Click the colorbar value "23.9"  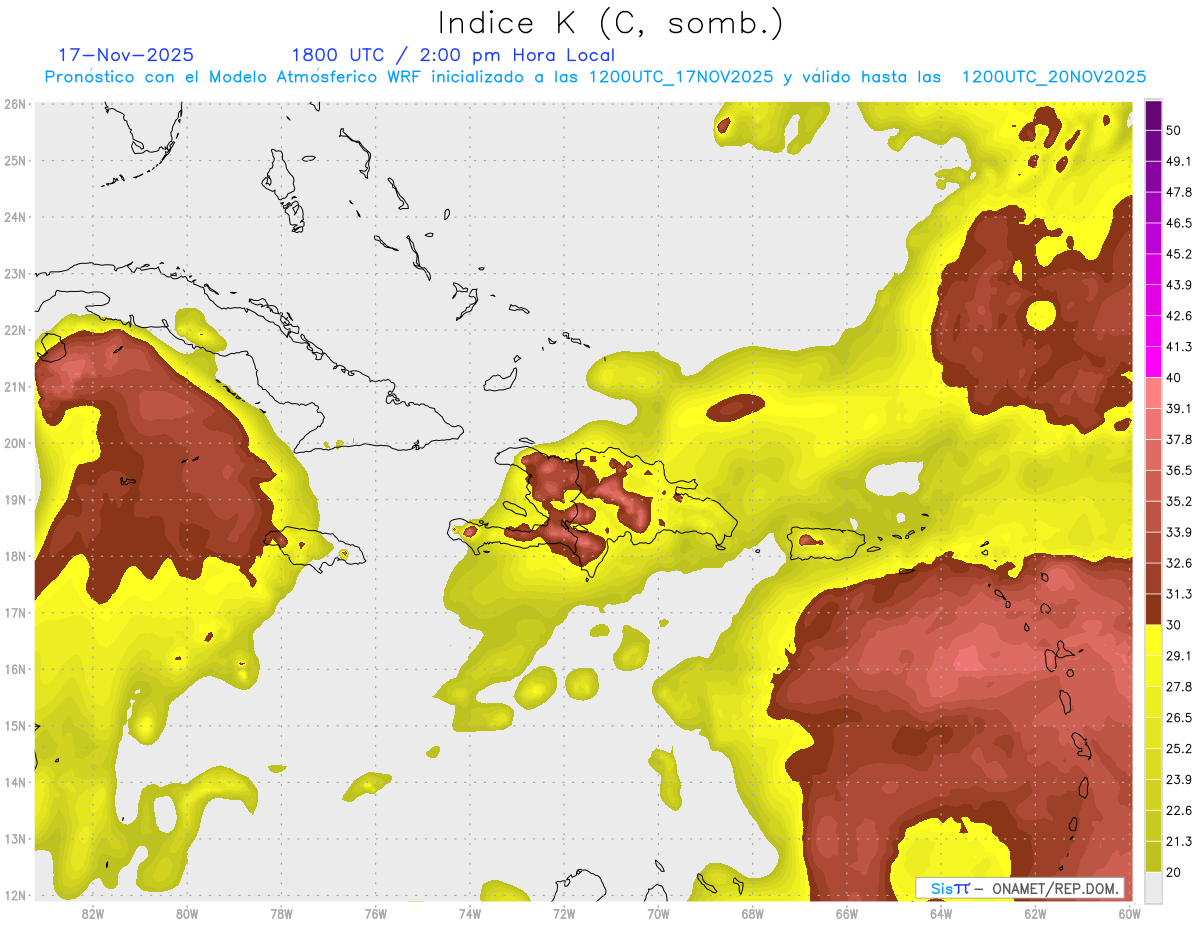click(x=1178, y=780)
